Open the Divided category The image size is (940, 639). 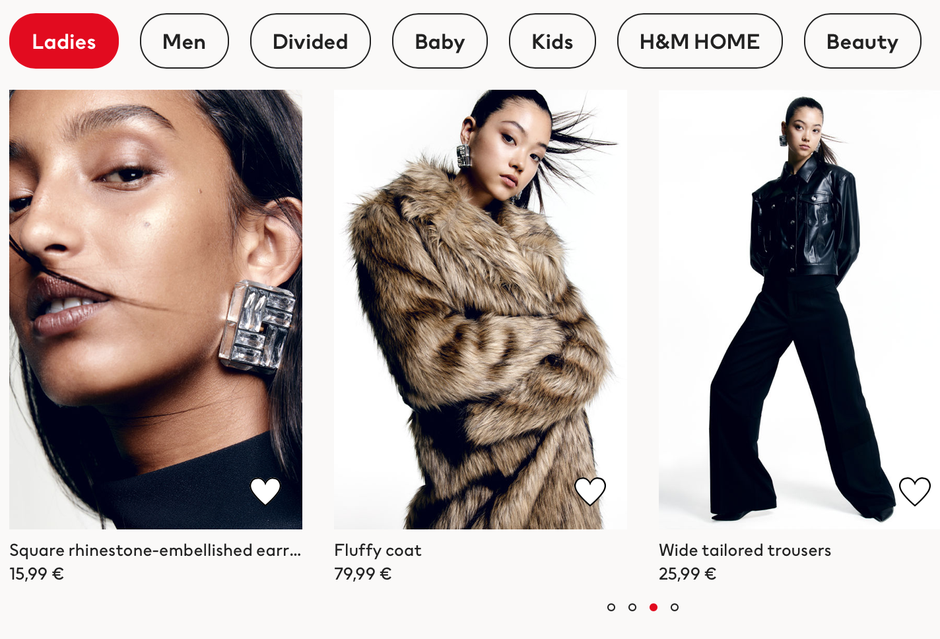pyautogui.click(x=310, y=41)
